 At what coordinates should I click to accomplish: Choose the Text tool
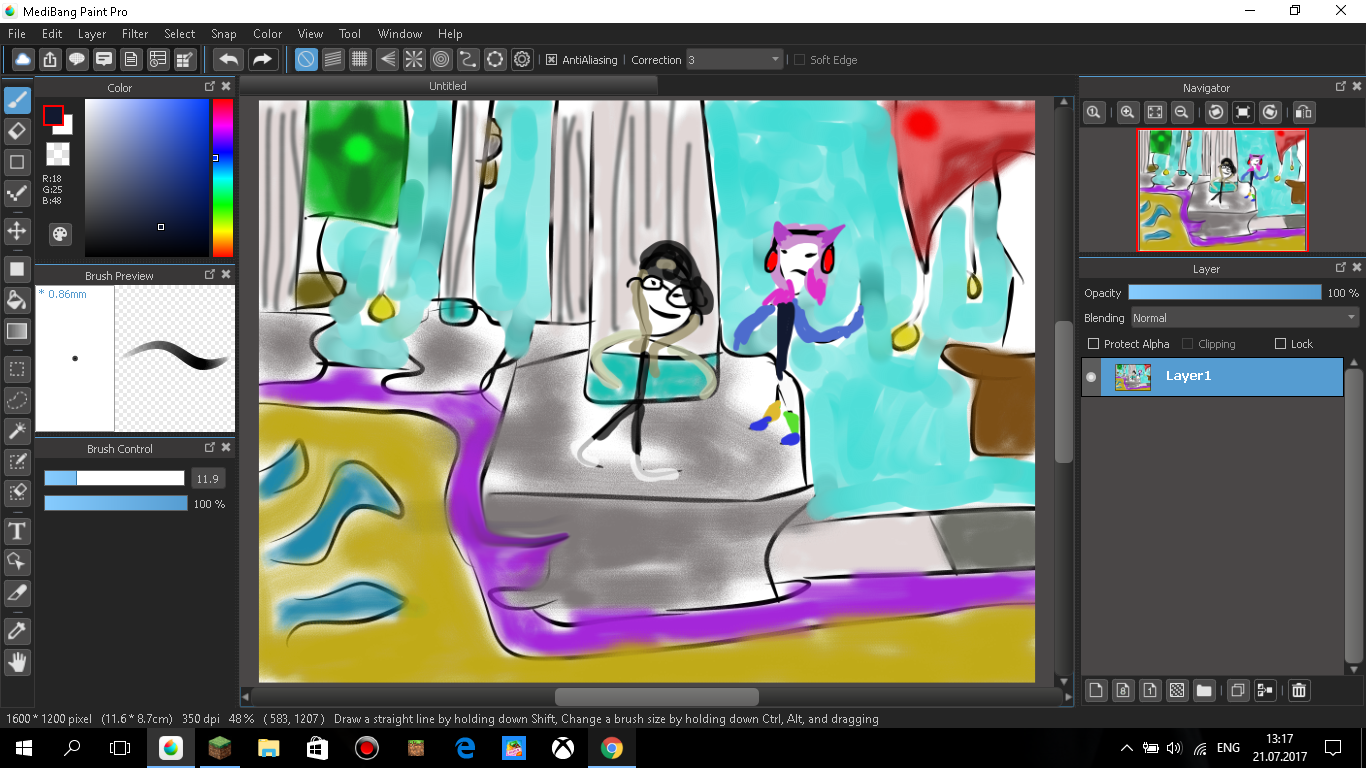pos(17,530)
